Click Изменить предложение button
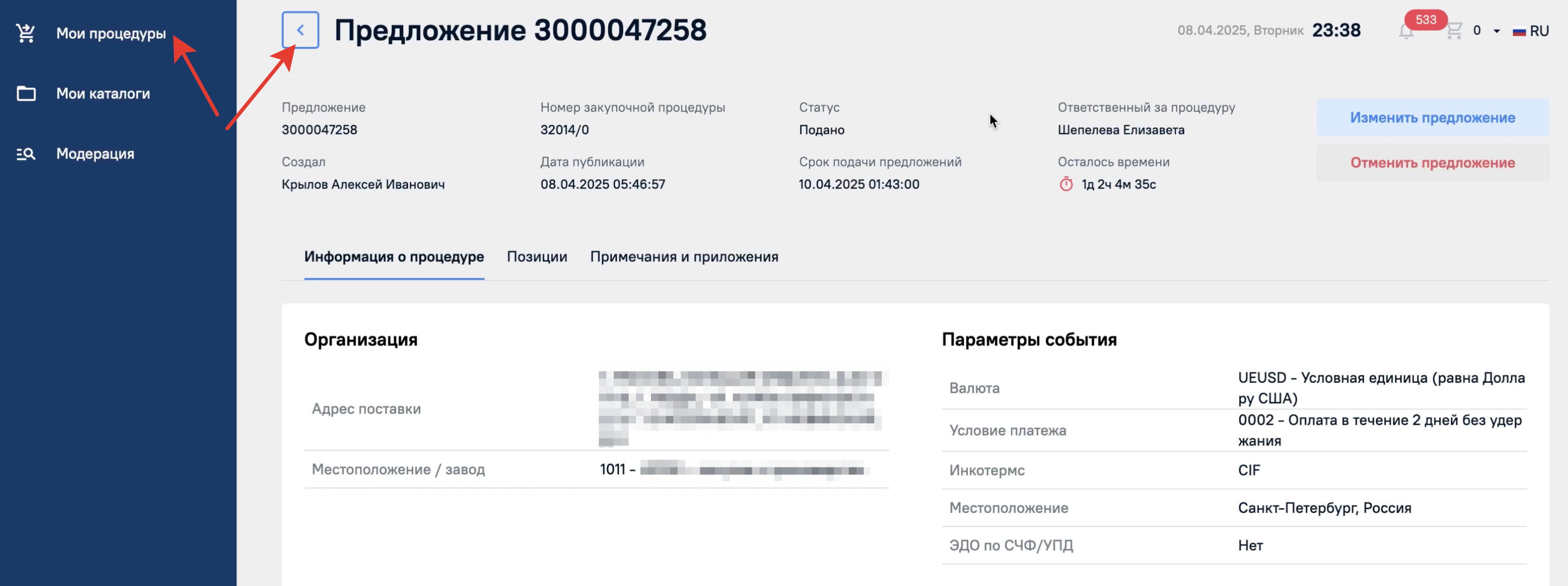This screenshot has width=1568, height=586. 1432,118
